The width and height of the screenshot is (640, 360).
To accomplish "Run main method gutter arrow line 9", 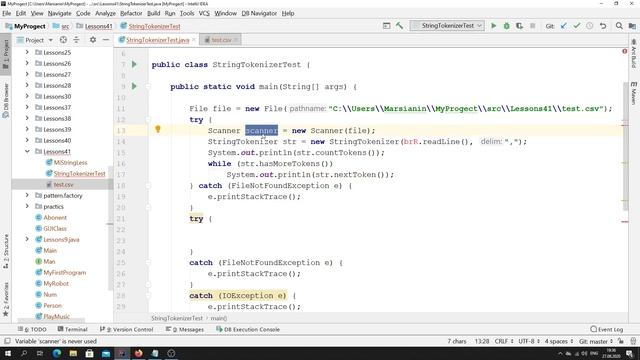I will 134,86.
